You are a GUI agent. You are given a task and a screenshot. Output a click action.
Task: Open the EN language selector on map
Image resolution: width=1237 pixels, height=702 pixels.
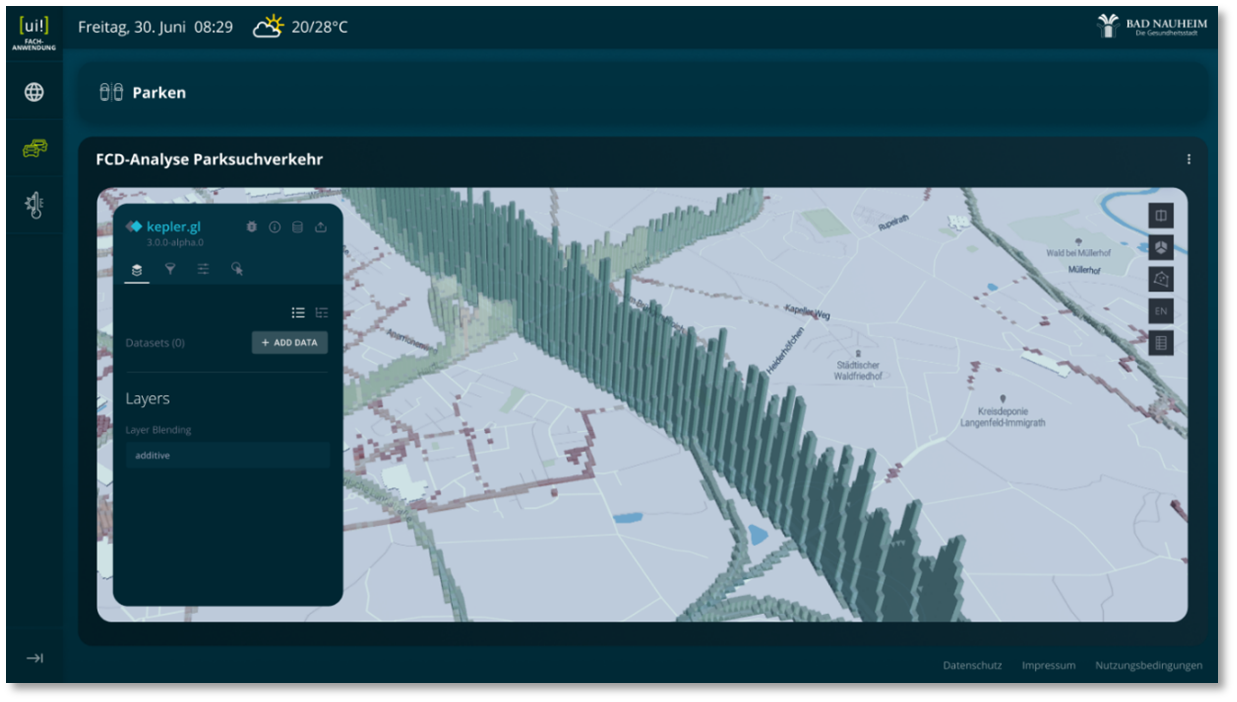[1160, 311]
